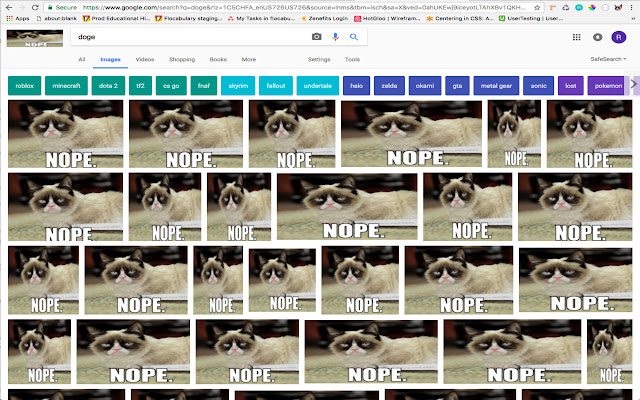Click the cat-face extension icon
Screen dimensions: 640x400
point(618,7)
